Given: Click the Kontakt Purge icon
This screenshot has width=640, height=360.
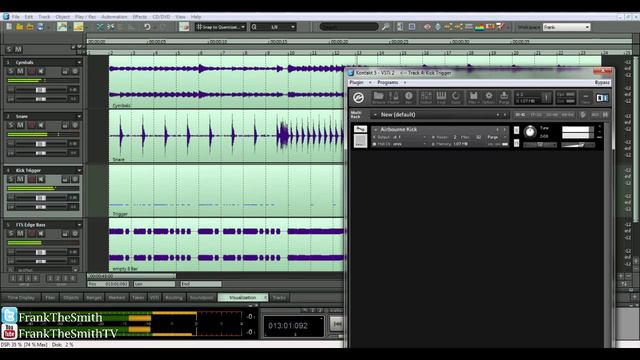Looking at the screenshot, I should tap(504, 98).
